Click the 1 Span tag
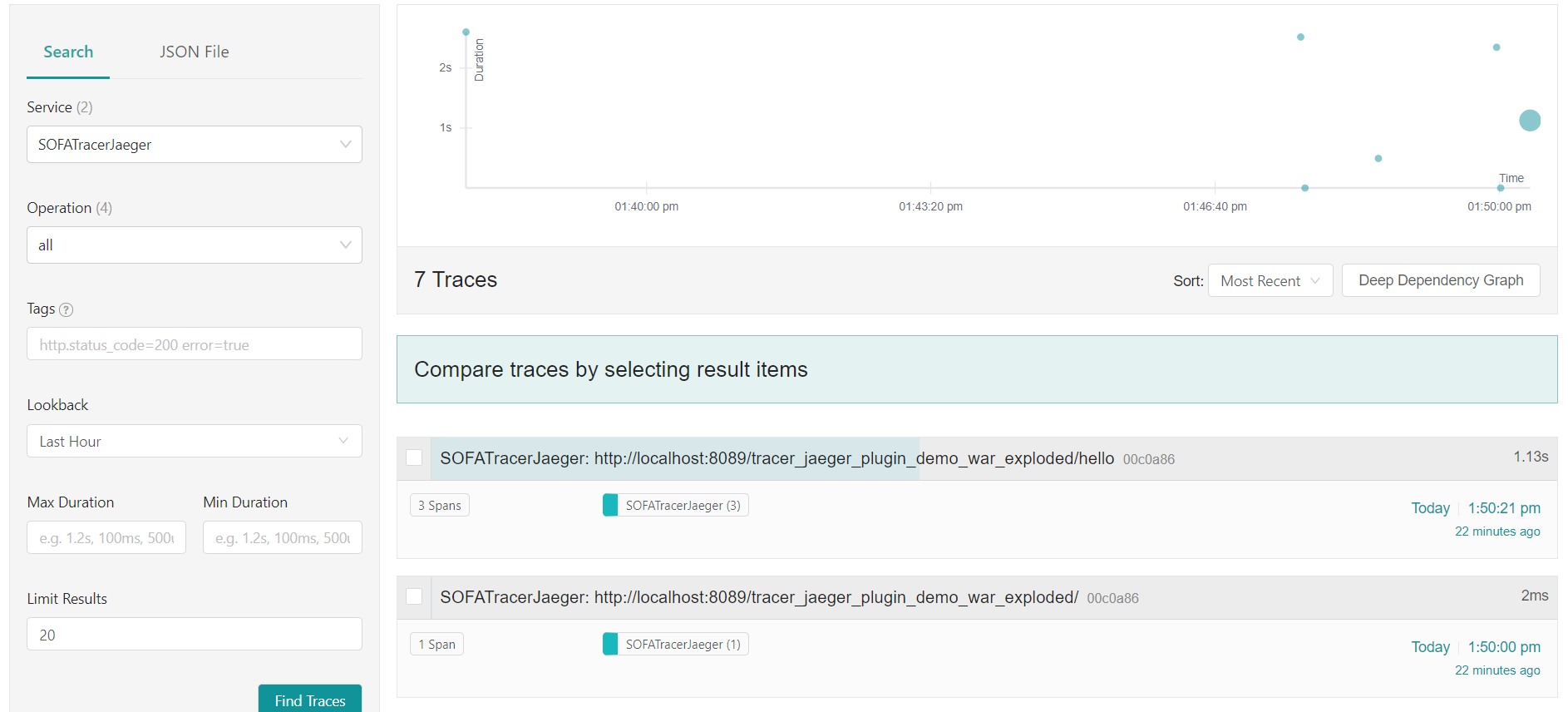Screen dimensions: 1568x712 436,645
